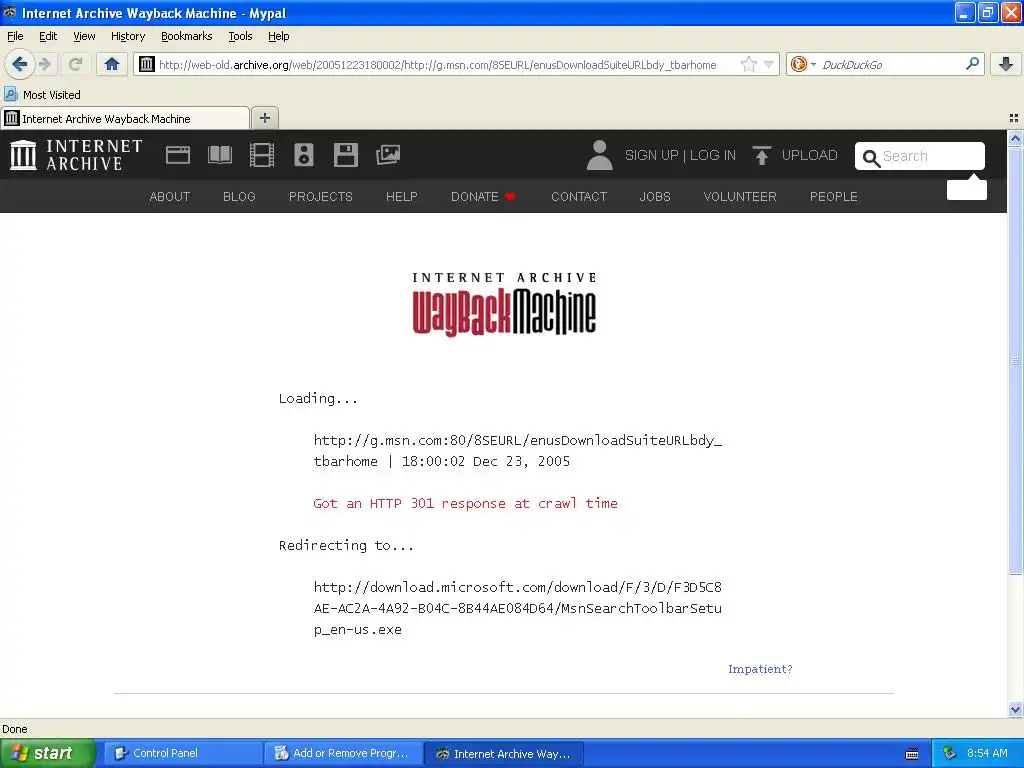Click the forward navigation arrow

[45, 64]
